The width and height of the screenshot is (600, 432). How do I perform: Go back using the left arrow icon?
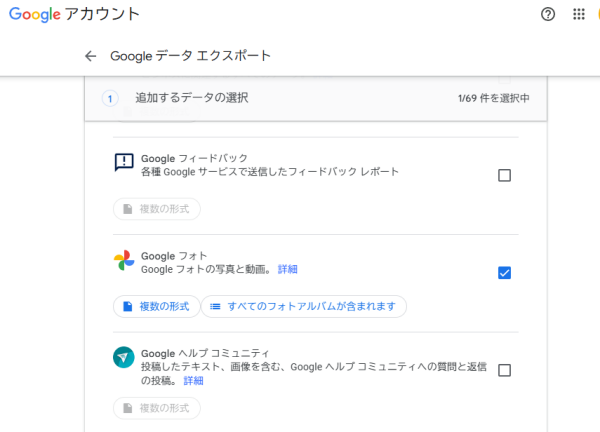(91, 56)
